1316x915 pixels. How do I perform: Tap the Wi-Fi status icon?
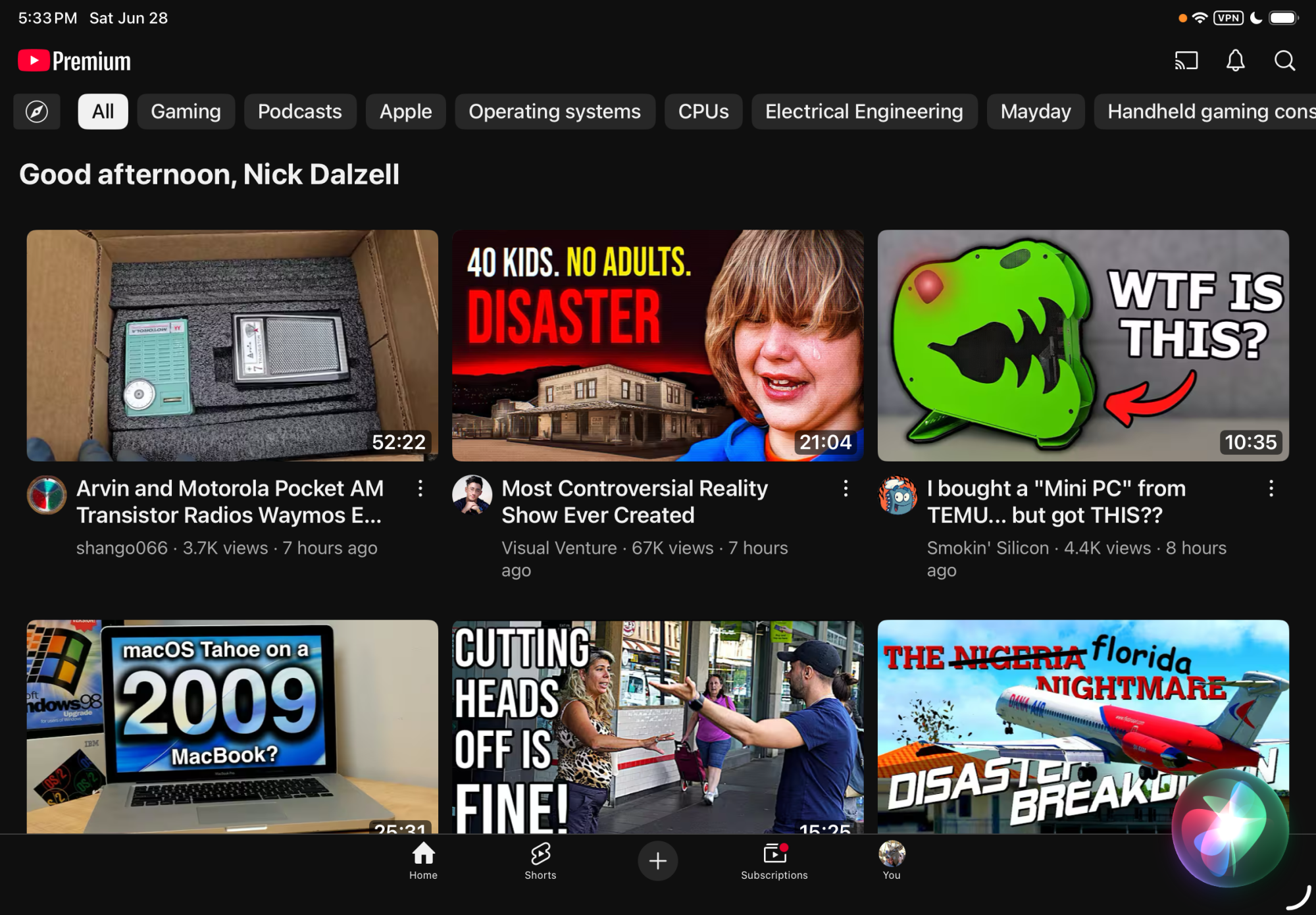pos(1200,18)
